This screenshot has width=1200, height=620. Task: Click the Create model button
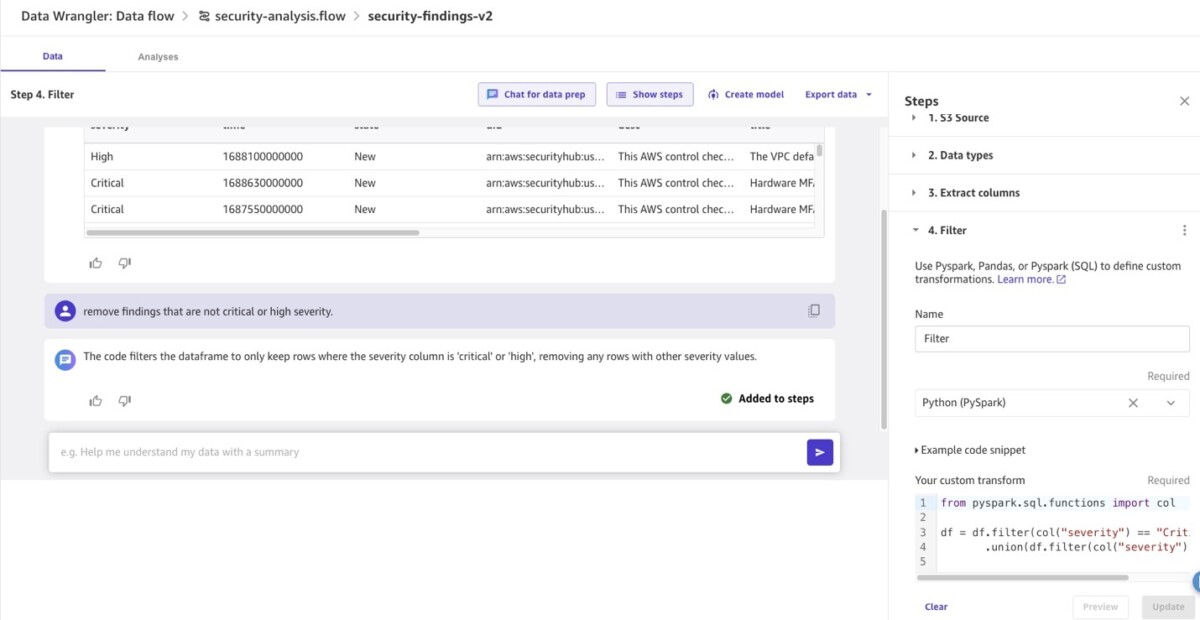click(746, 94)
